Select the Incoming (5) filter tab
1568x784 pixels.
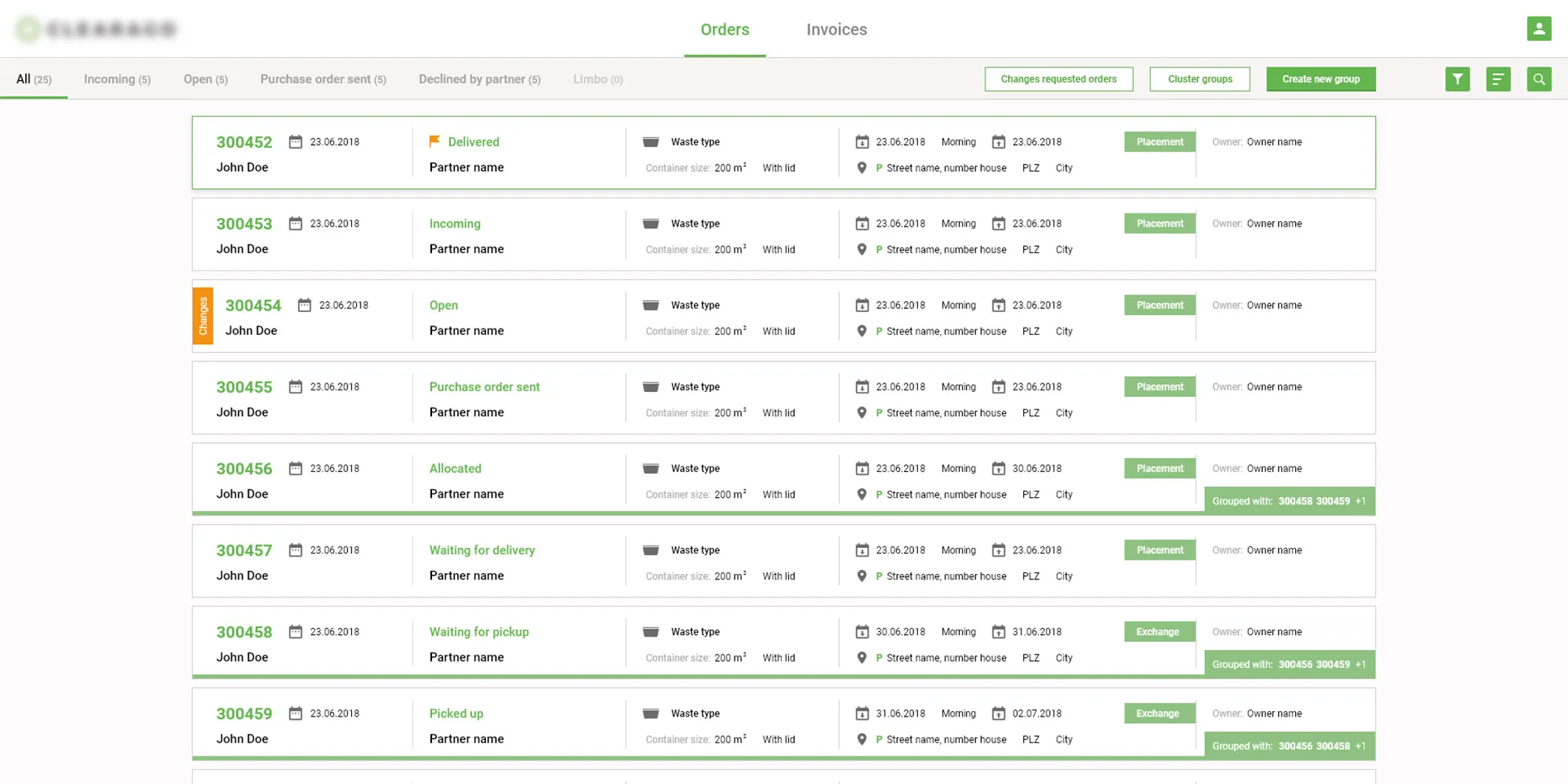coord(117,79)
